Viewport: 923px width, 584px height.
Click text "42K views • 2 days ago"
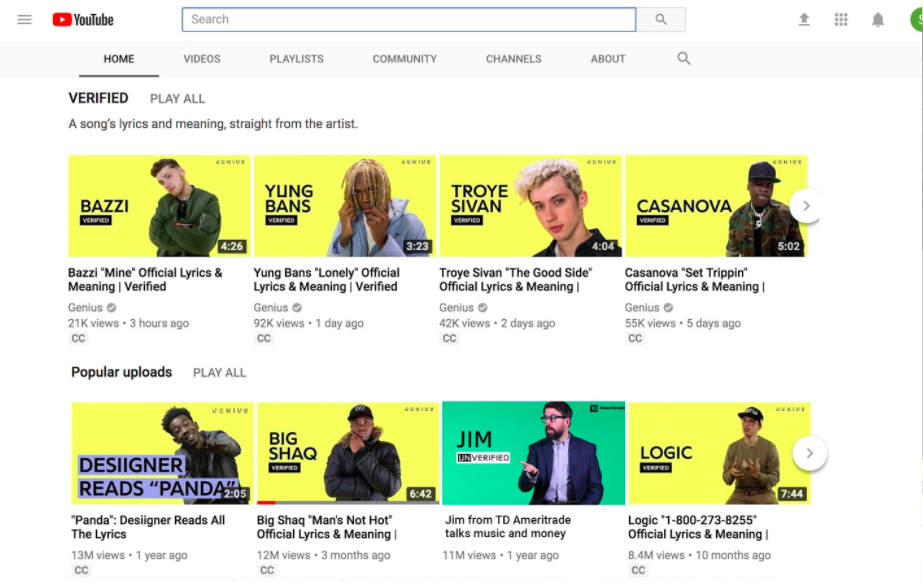497,323
